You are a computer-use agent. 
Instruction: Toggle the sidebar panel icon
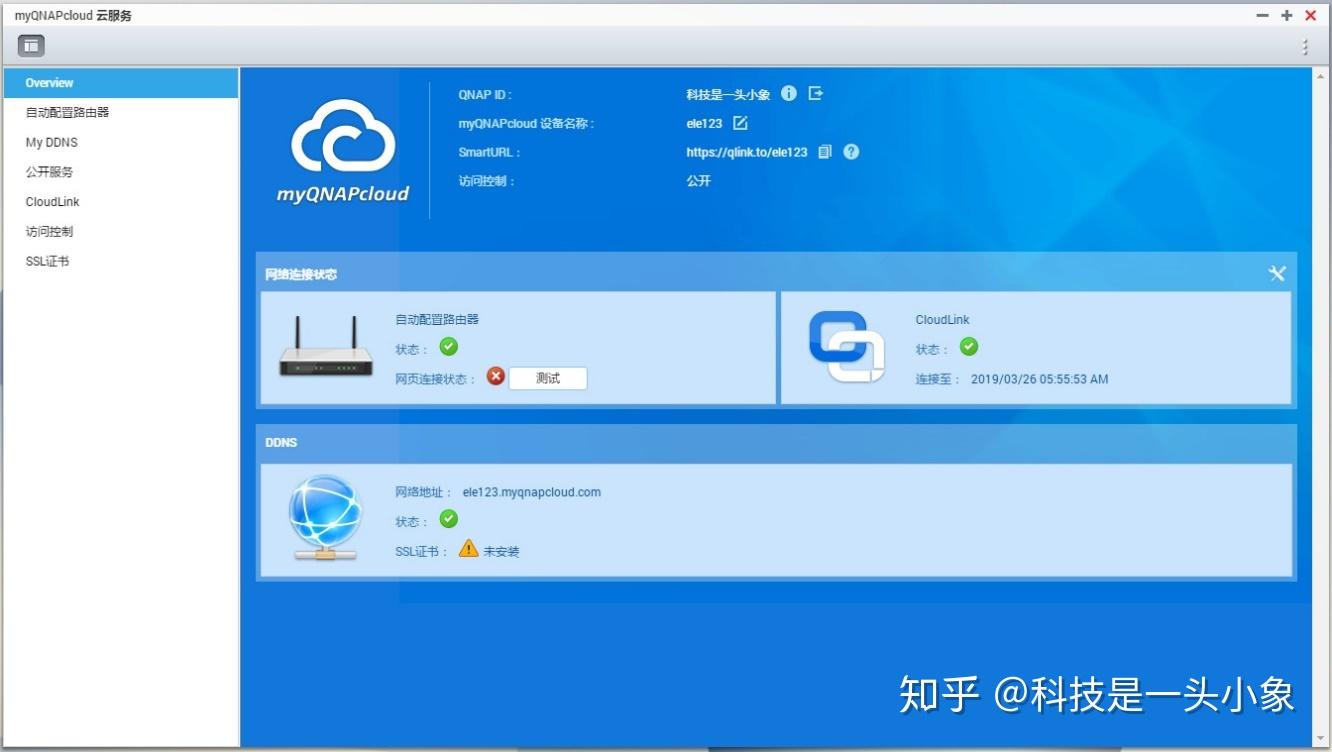pos(31,46)
